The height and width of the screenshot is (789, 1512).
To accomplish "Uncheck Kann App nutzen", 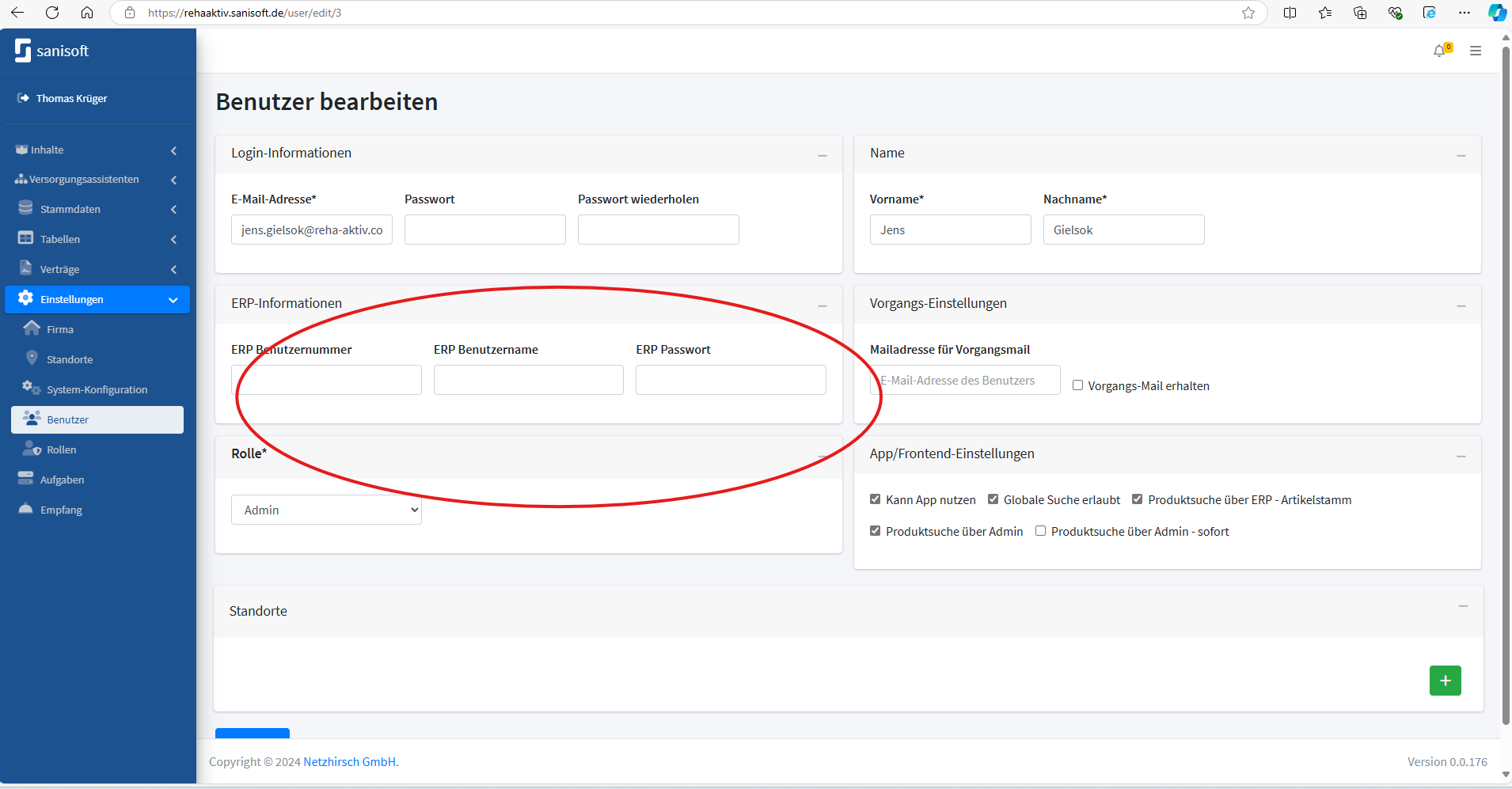I will pos(875,499).
